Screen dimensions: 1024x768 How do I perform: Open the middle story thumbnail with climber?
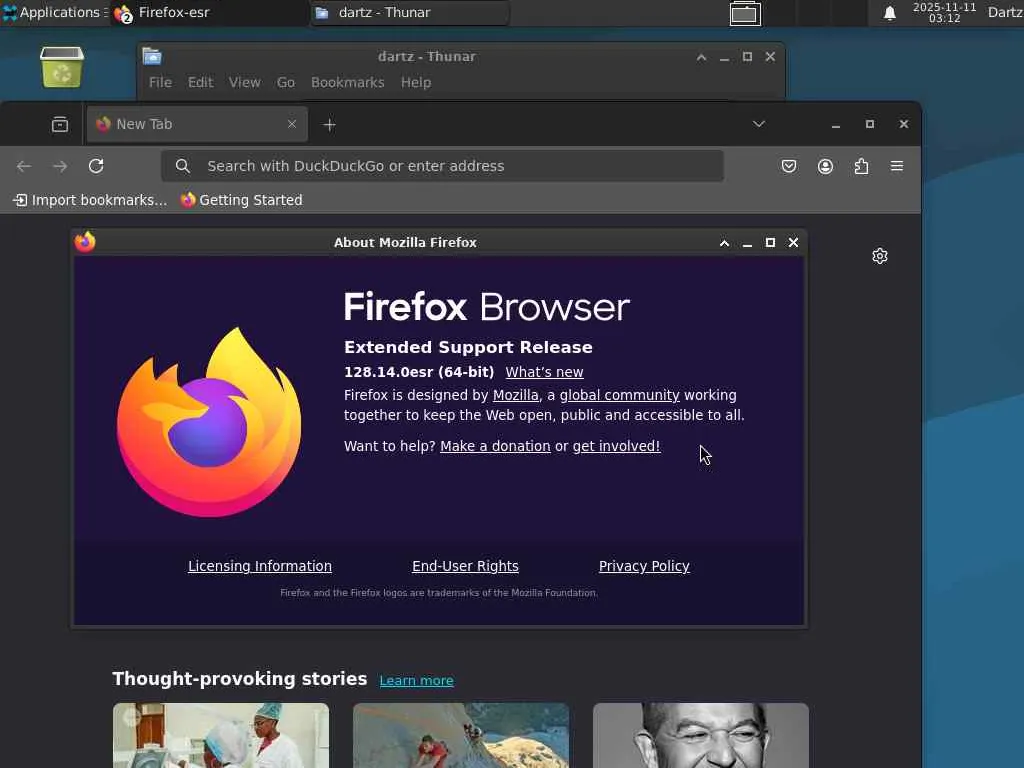461,735
